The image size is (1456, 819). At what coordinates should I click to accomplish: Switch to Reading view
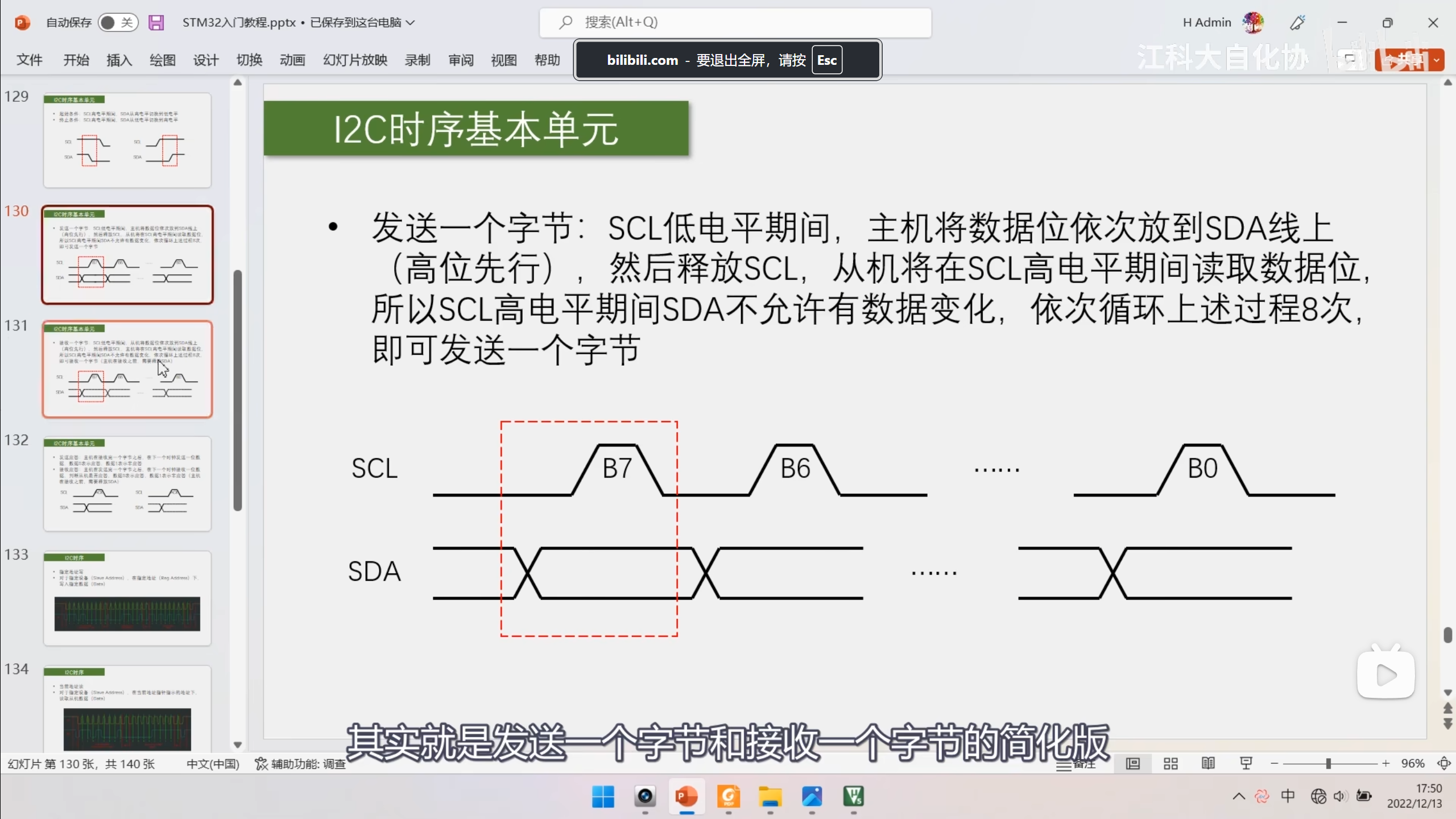pos(1208,764)
